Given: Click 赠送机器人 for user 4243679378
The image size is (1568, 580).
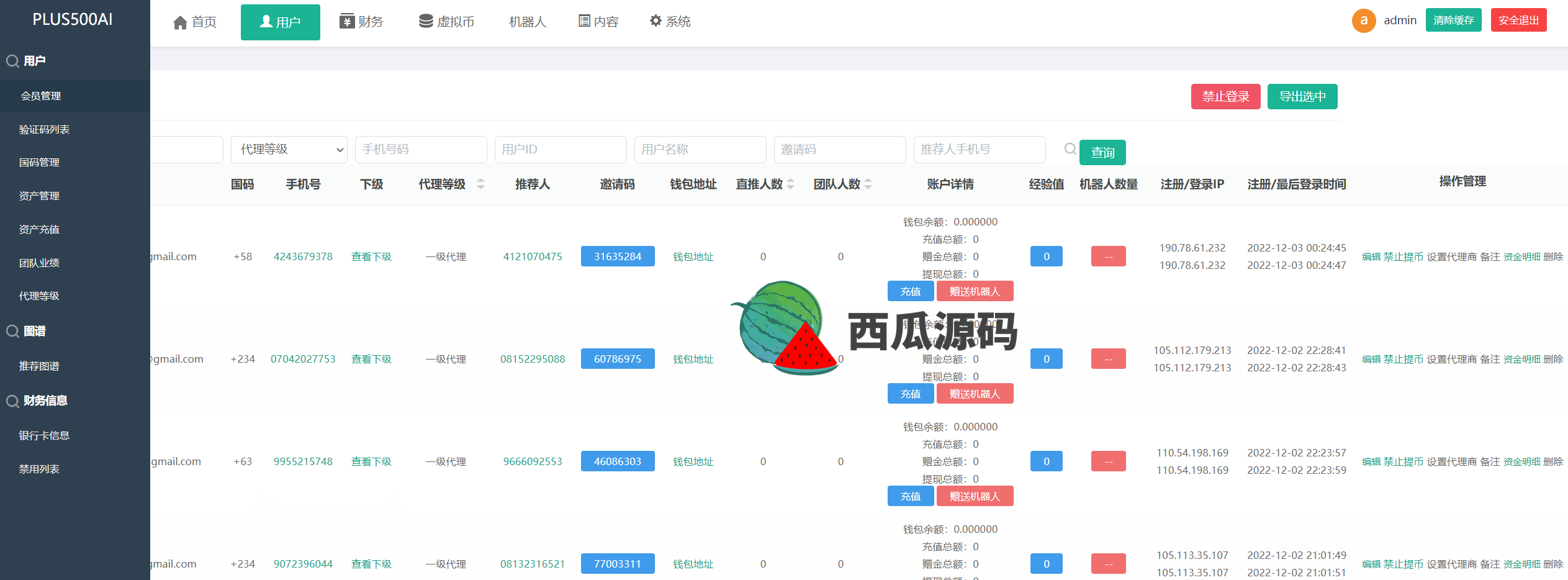Looking at the screenshot, I should pyautogui.click(x=975, y=291).
